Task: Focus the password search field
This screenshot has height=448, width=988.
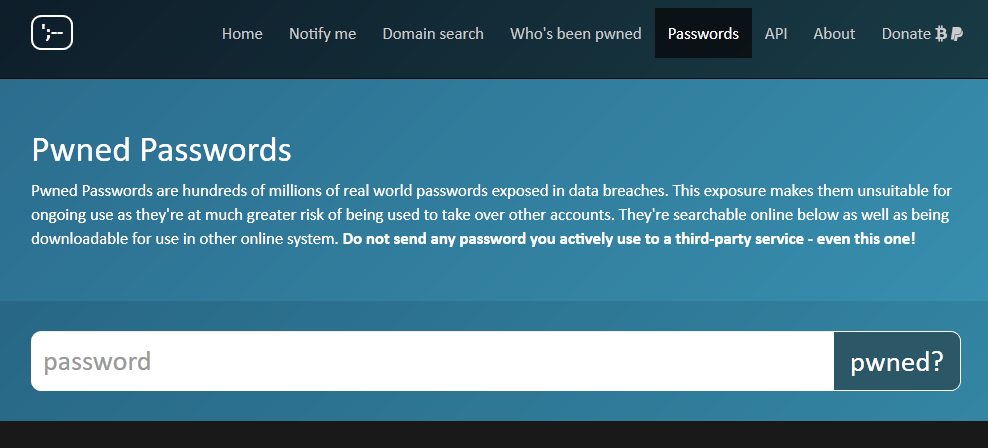Action: (x=432, y=361)
